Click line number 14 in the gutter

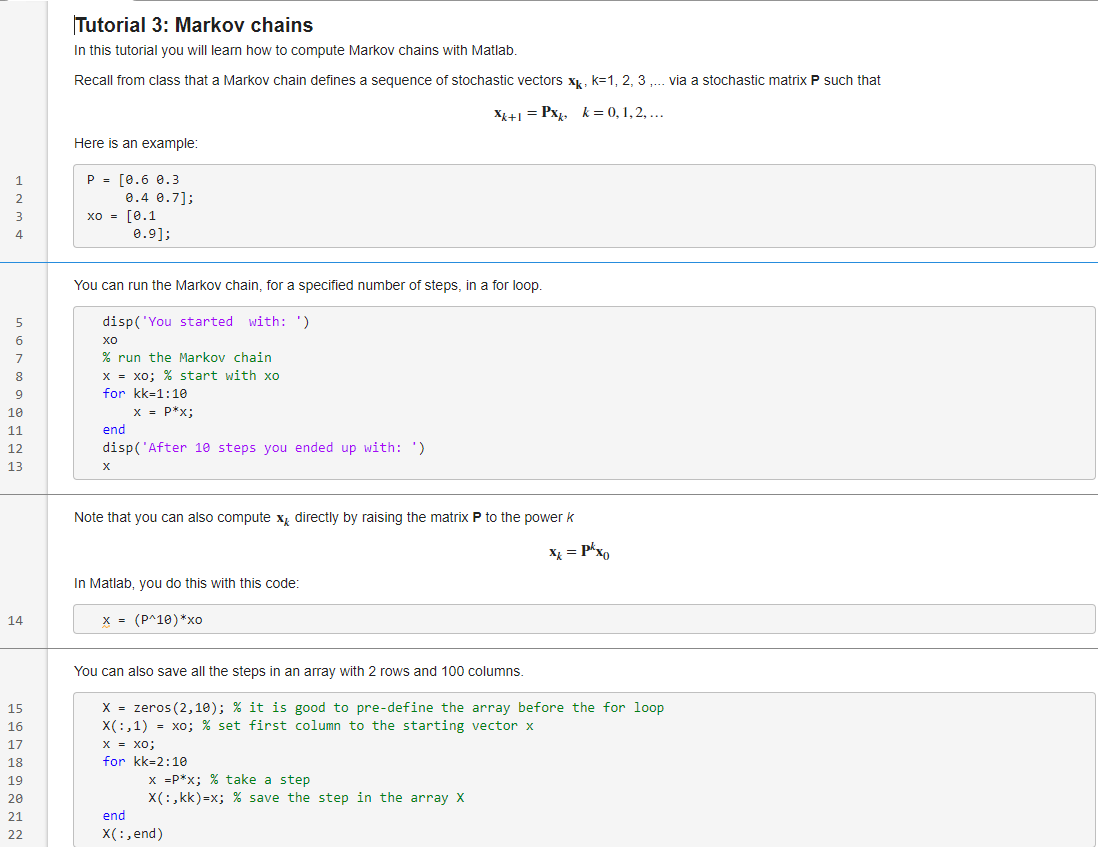point(15,621)
